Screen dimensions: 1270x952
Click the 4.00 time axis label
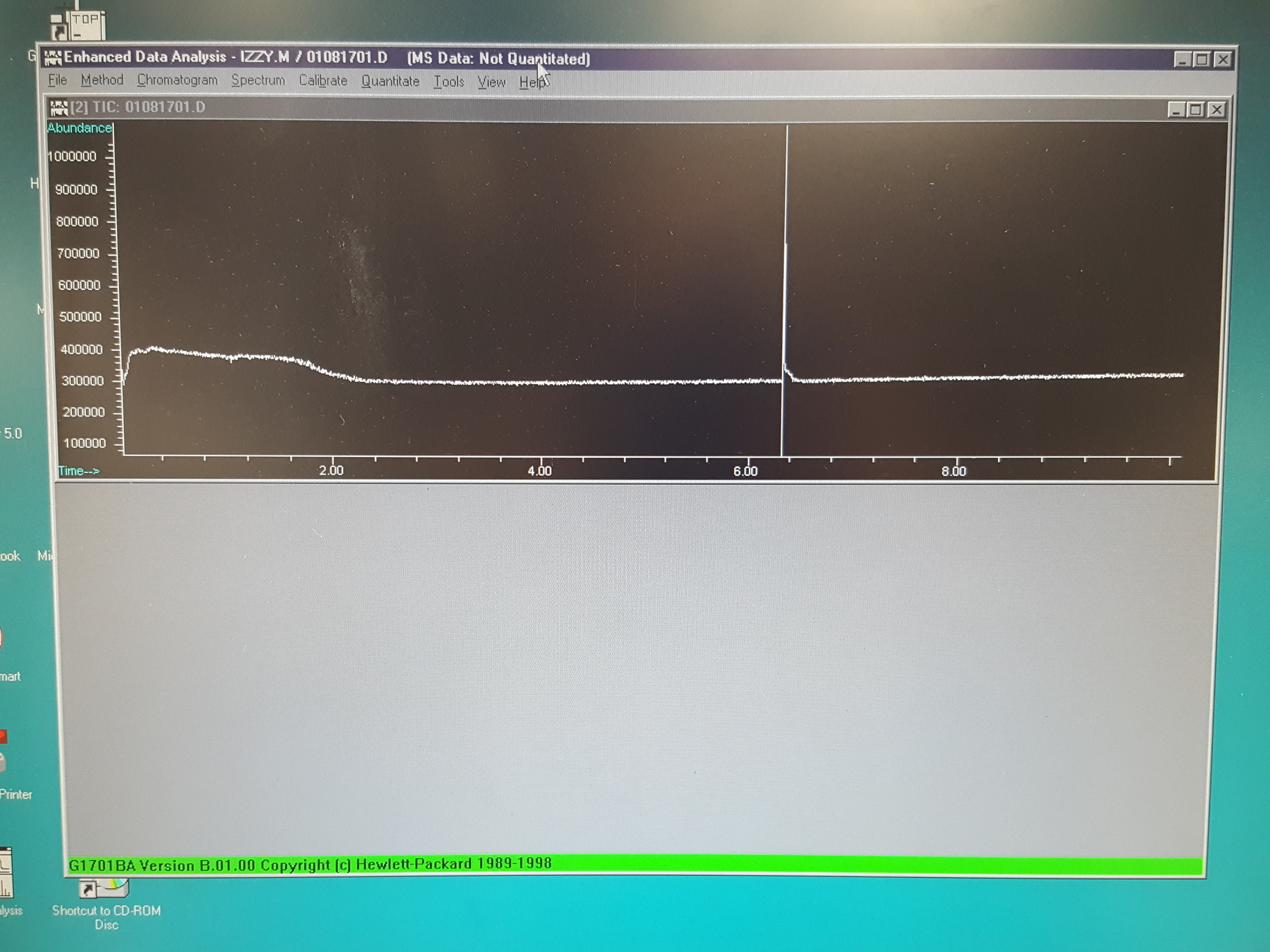coord(539,471)
